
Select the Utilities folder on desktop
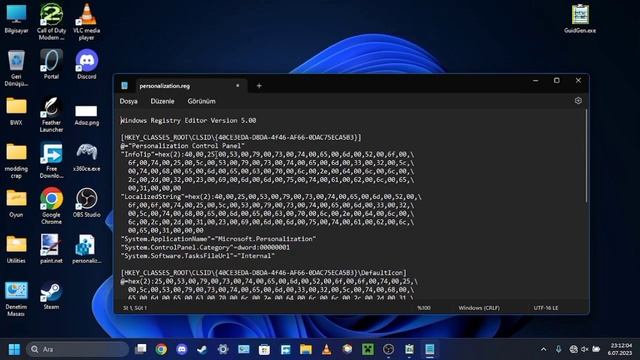16,249
